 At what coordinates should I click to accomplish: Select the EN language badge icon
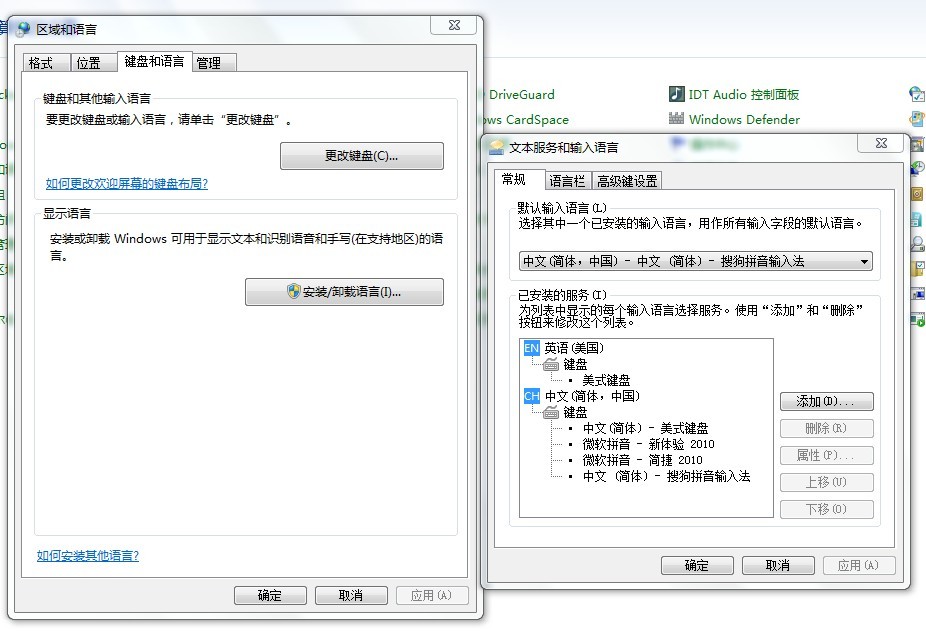click(x=532, y=348)
